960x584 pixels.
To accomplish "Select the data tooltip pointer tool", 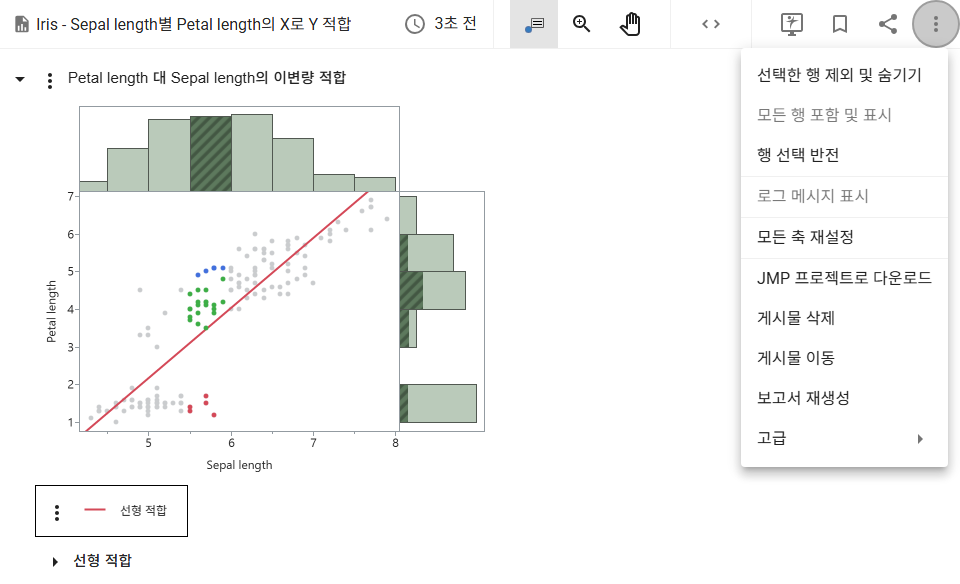I will 534,24.
